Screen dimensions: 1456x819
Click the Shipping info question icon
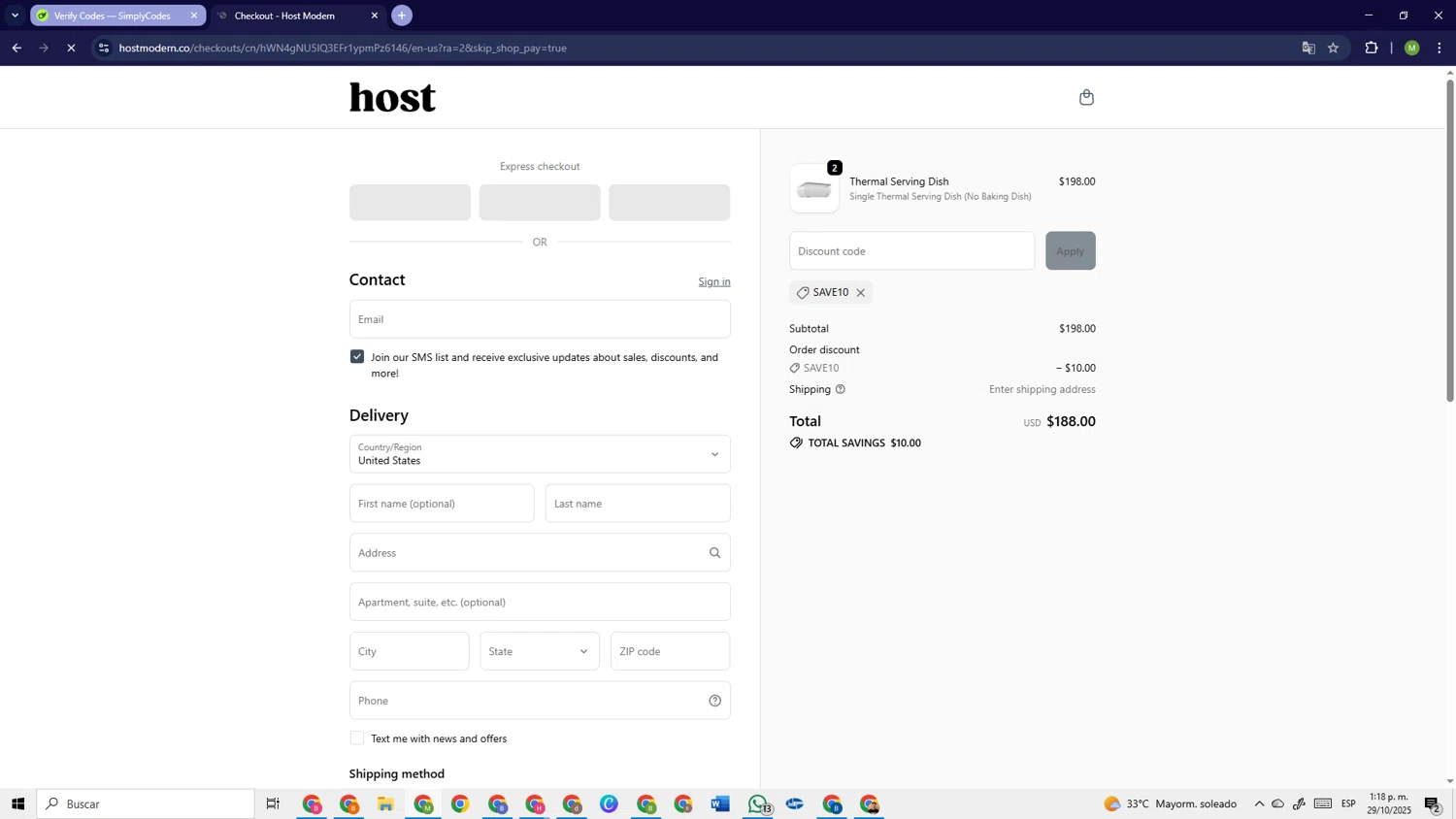841,389
